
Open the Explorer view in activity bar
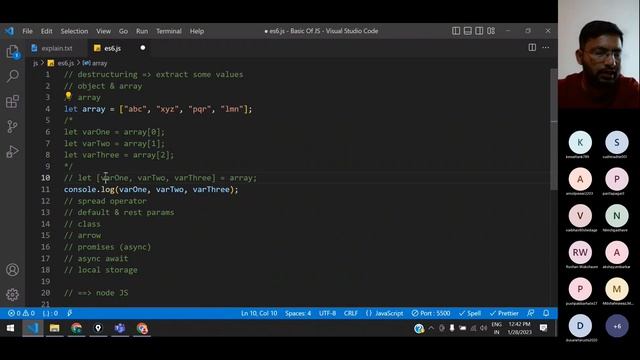tap(13, 52)
